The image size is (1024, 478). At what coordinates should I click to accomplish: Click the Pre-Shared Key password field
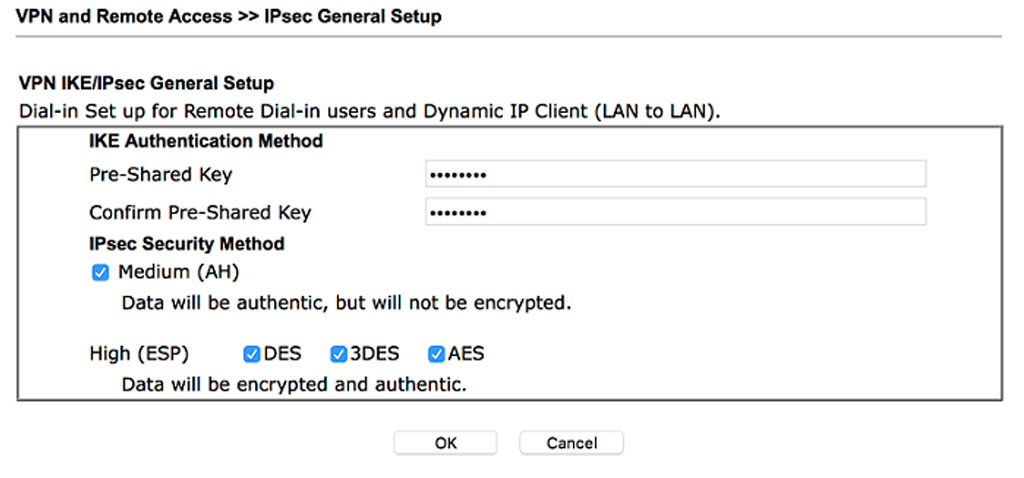[x=675, y=174]
